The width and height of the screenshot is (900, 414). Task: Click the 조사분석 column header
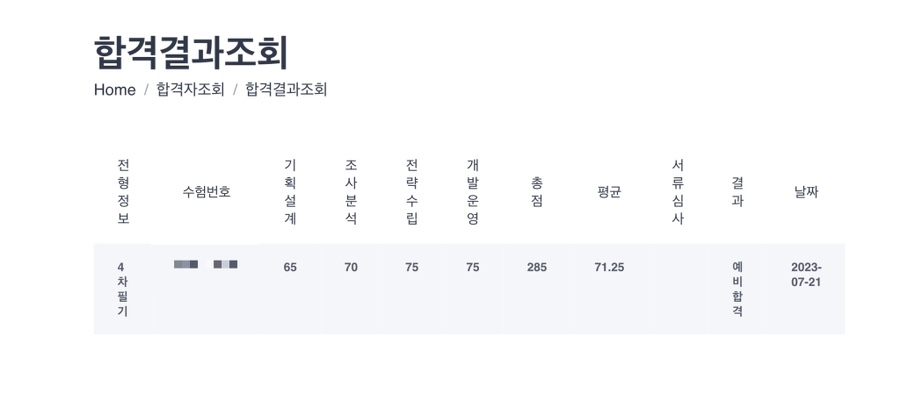(x=351, y=192)
